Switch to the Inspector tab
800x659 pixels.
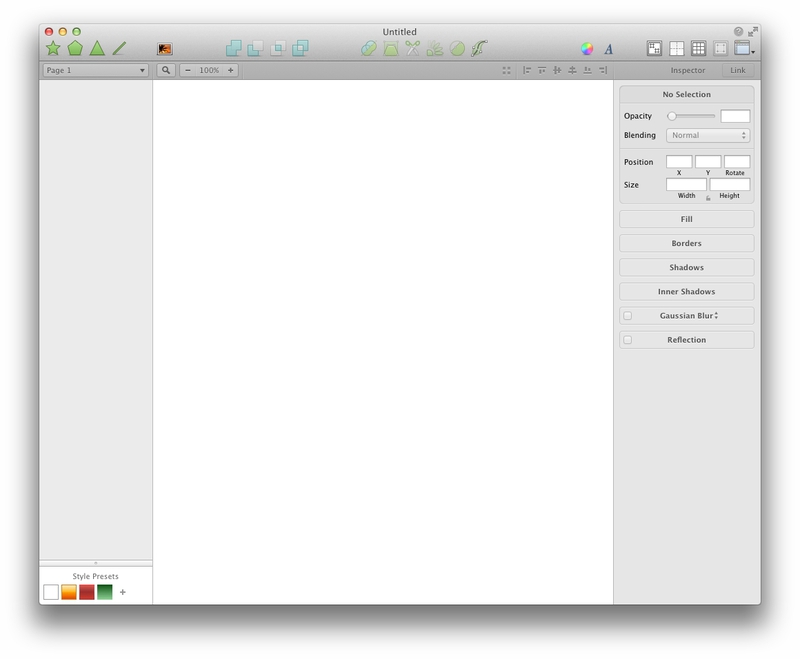[690, 71]
